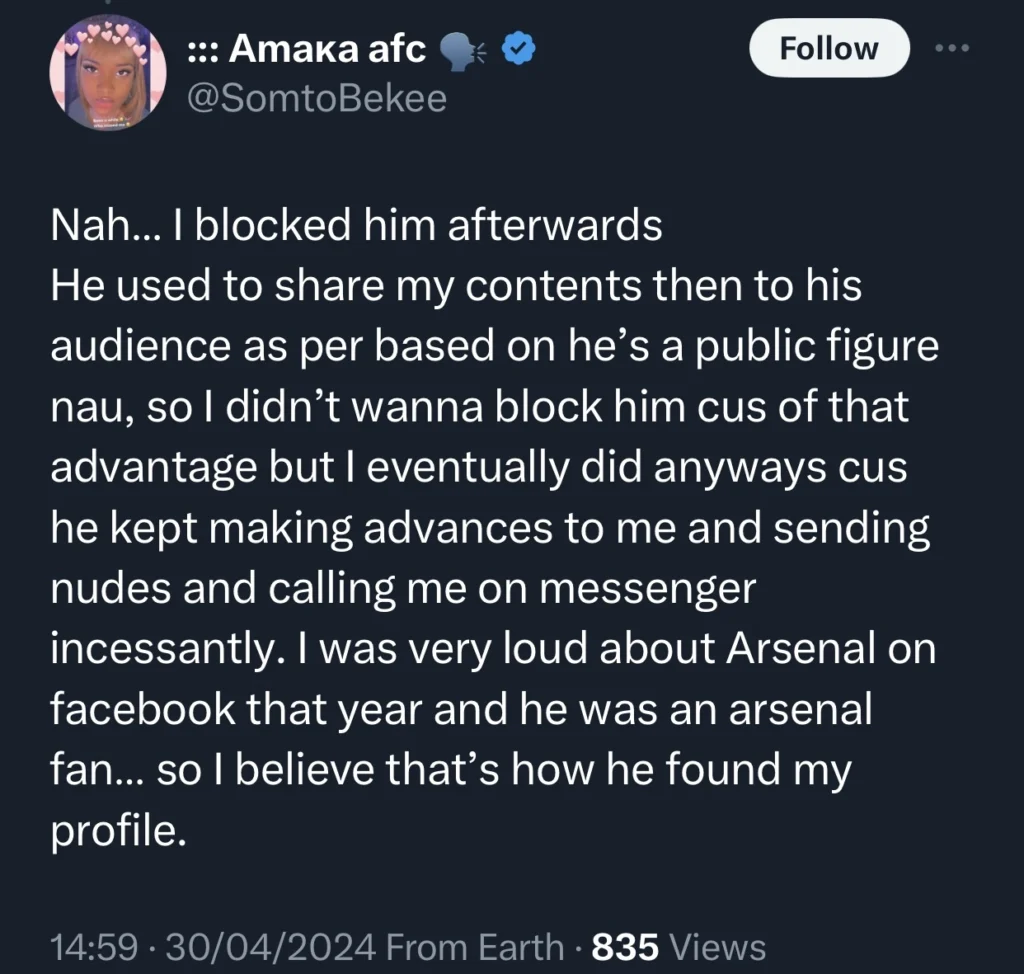Click the Follow button
Viewport: 1024px width, 974px height.
(828, 47)
